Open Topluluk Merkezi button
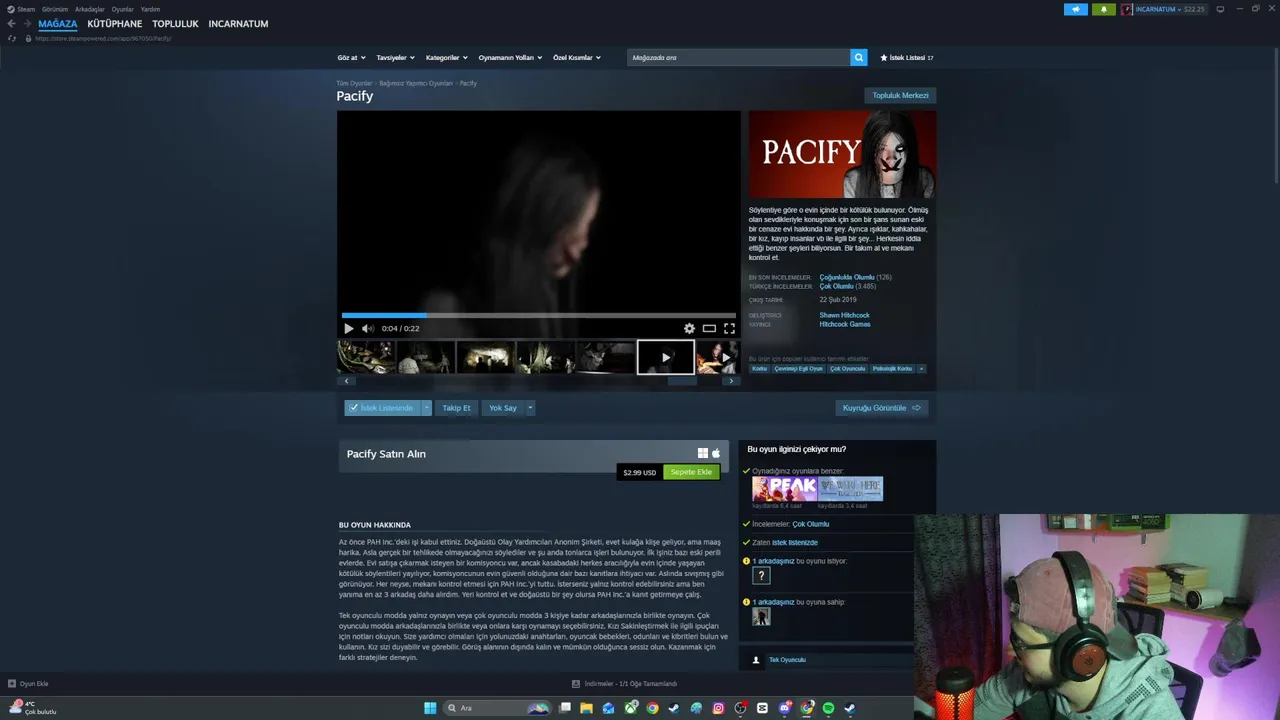The height and width of the screenshot is (720, 1280). click(x=900, y=95)
